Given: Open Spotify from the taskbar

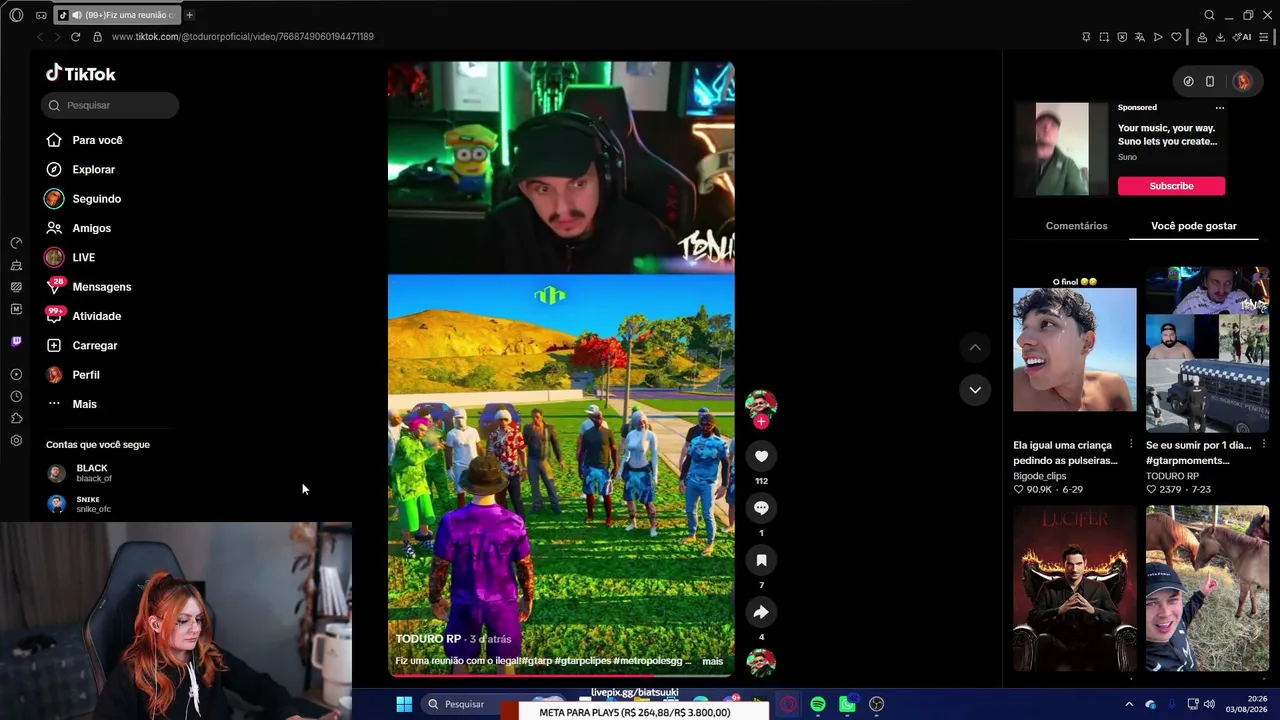Looking at the screenshot, I should [x=818, y=705].
